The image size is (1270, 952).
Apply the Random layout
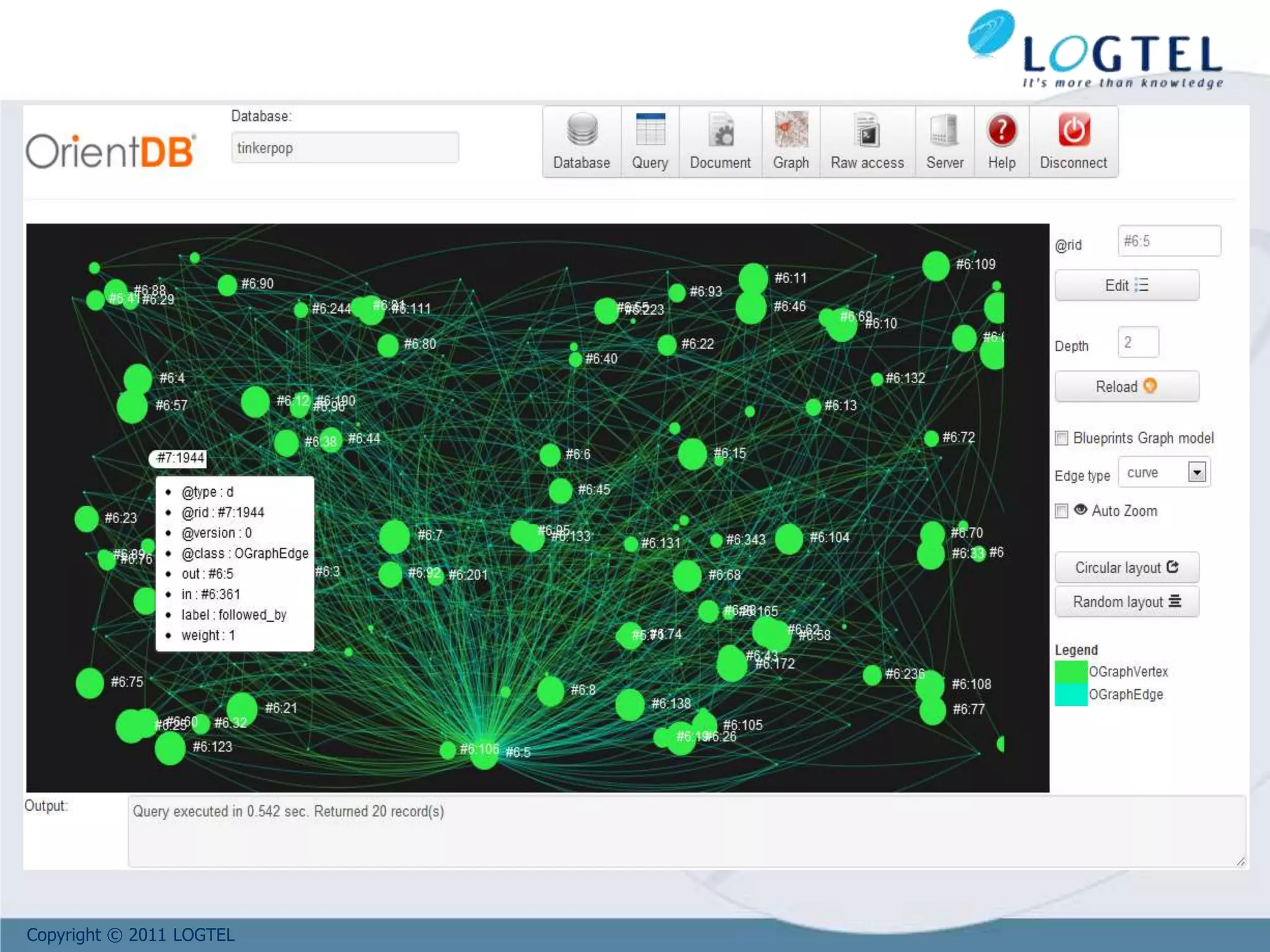click(1127, 601)
